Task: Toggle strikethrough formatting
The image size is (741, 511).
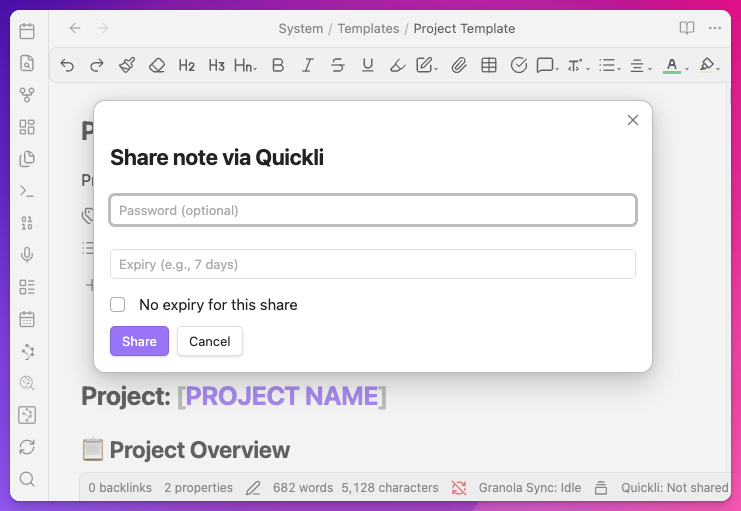Action: tap(337, 65)
